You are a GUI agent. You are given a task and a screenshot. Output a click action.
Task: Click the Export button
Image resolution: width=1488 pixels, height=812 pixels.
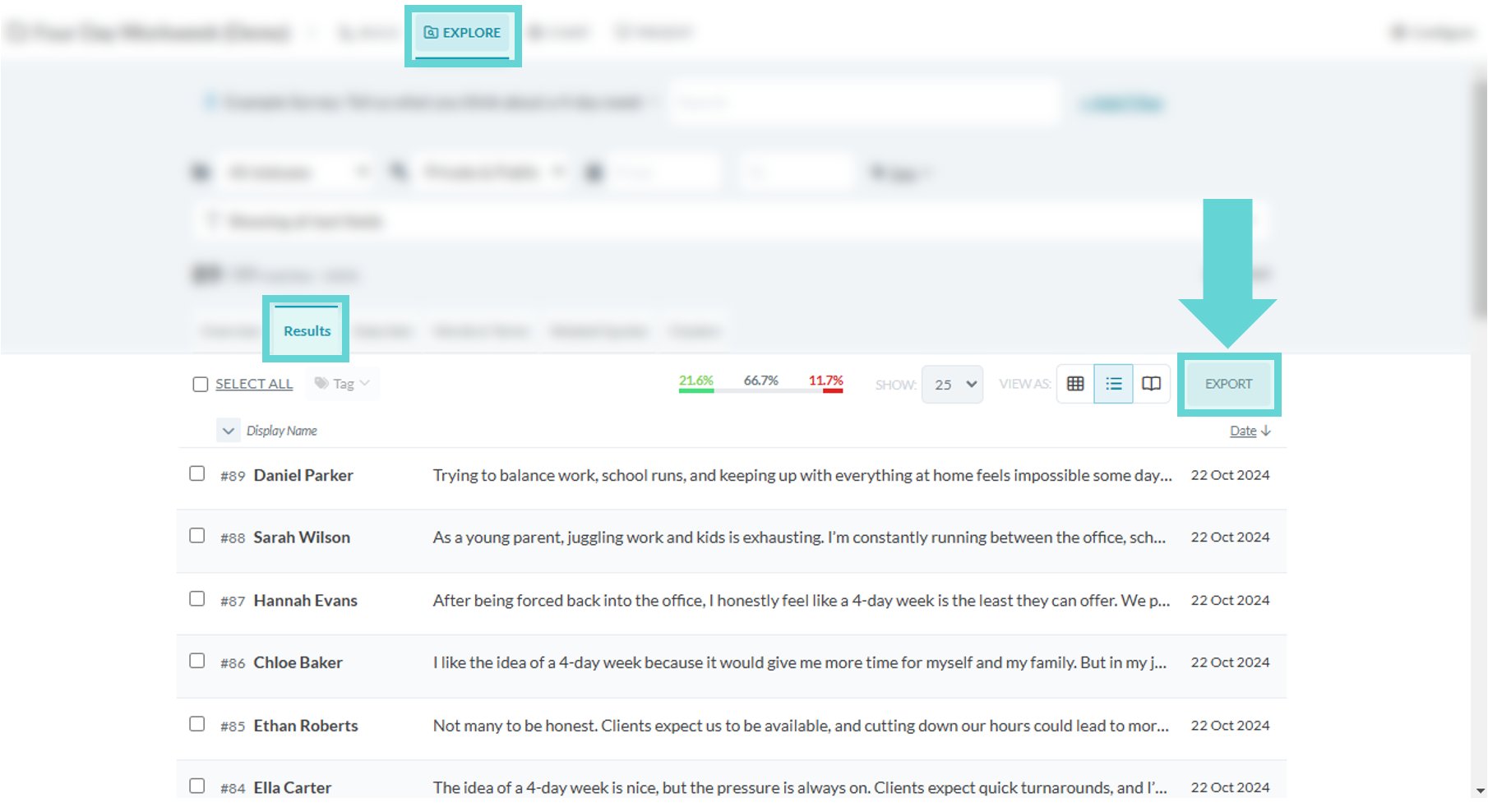(x=1228, y=384)
